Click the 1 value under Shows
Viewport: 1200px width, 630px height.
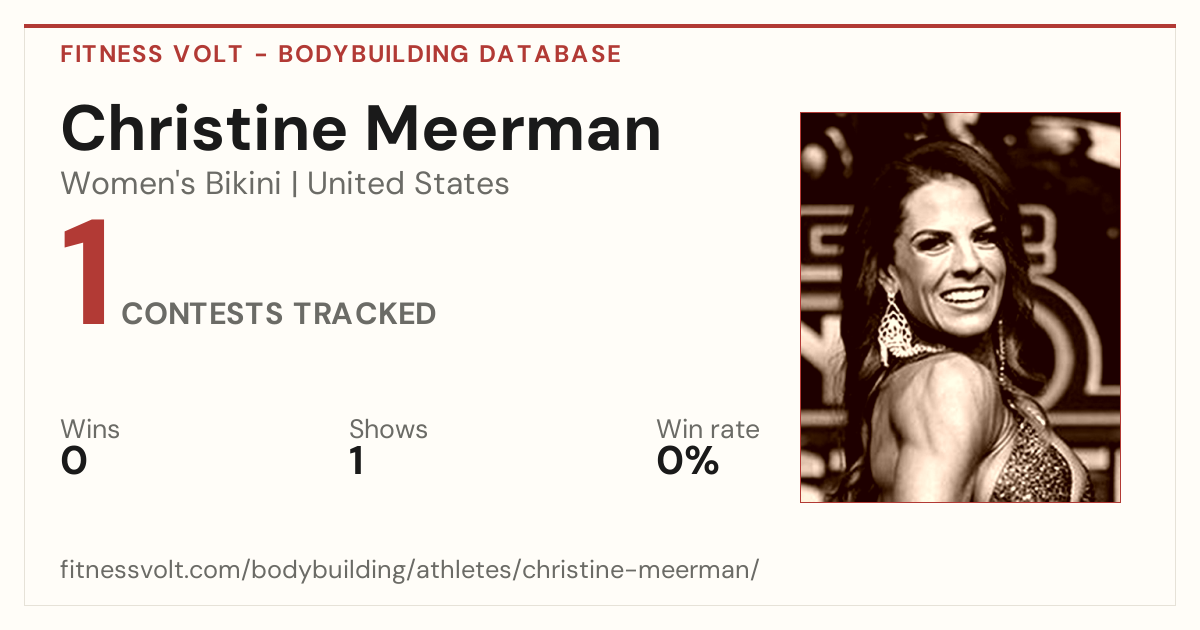click(356, 461)
